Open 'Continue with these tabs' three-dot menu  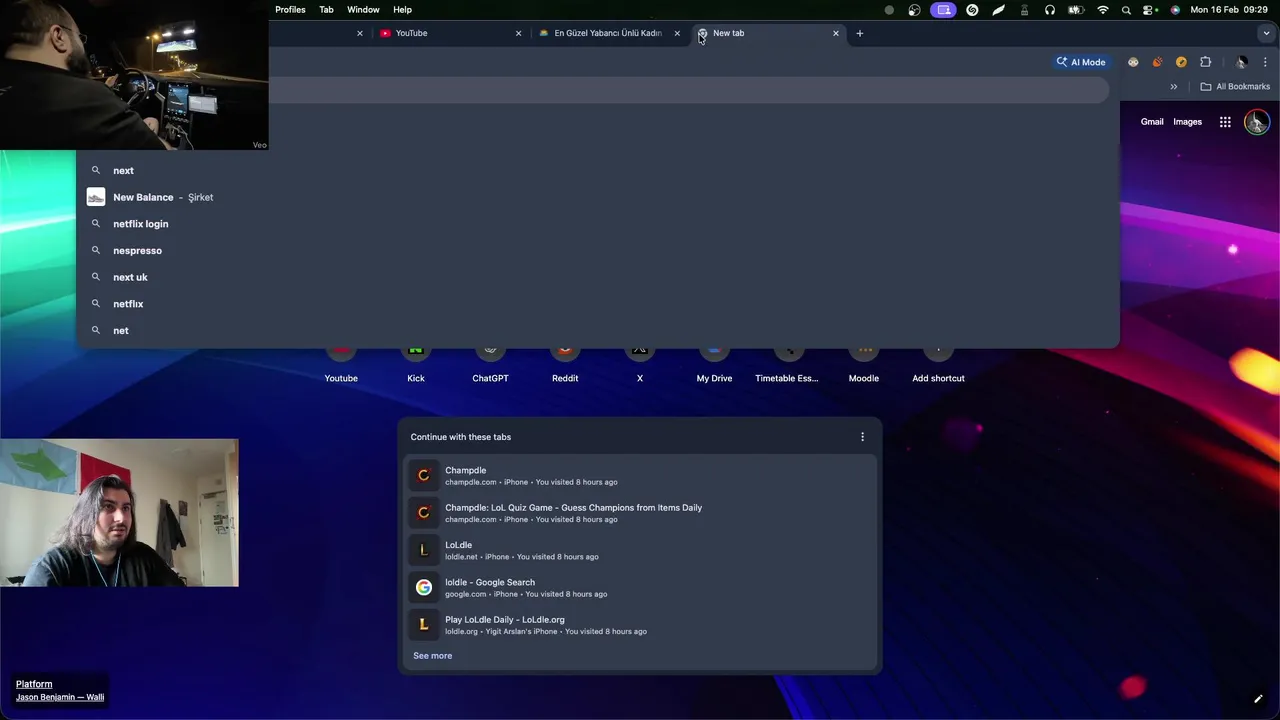click(862, 437)
